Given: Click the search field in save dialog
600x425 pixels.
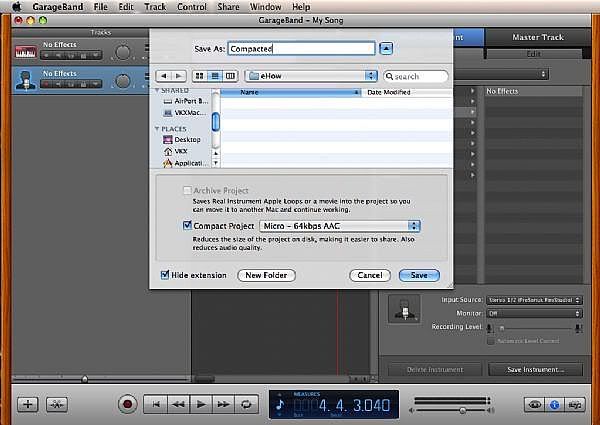Looking at the screenshot, I should click(x=416, y=77).
